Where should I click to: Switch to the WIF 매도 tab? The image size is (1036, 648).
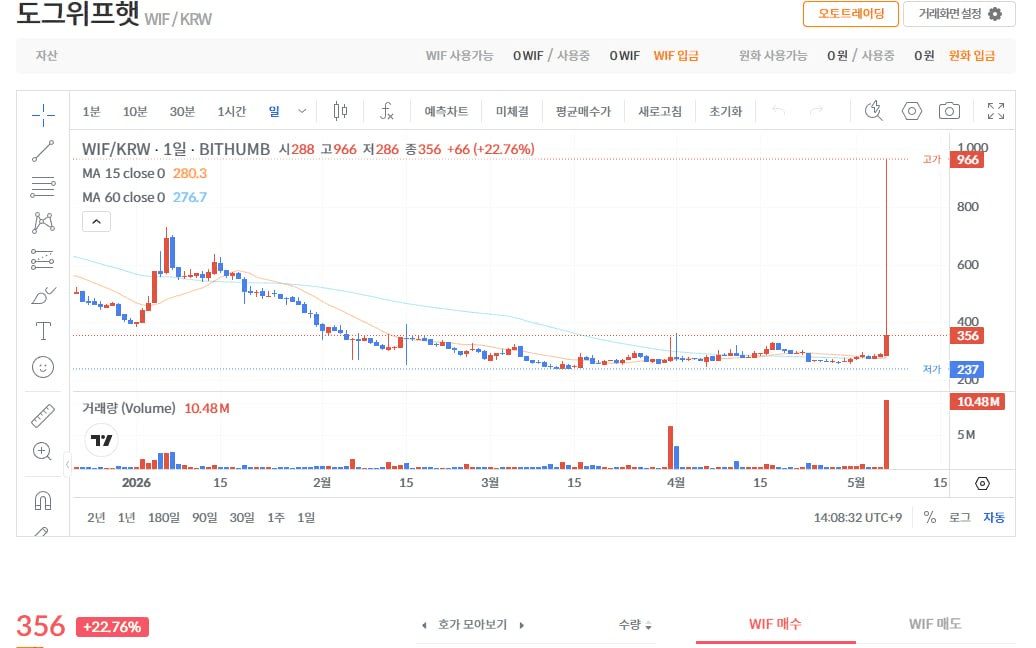(x=935, y=624)
